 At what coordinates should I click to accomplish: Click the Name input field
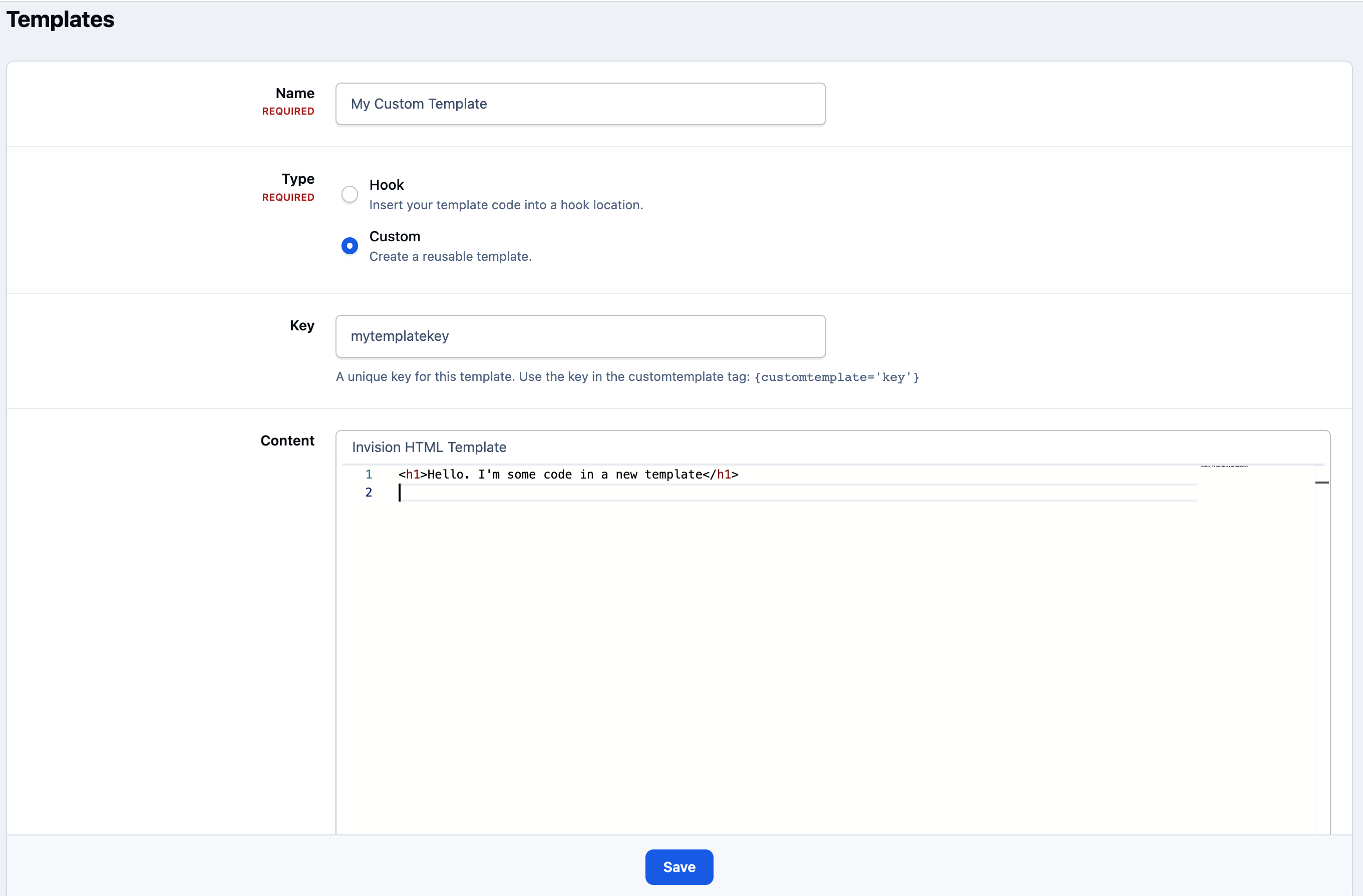580,104
